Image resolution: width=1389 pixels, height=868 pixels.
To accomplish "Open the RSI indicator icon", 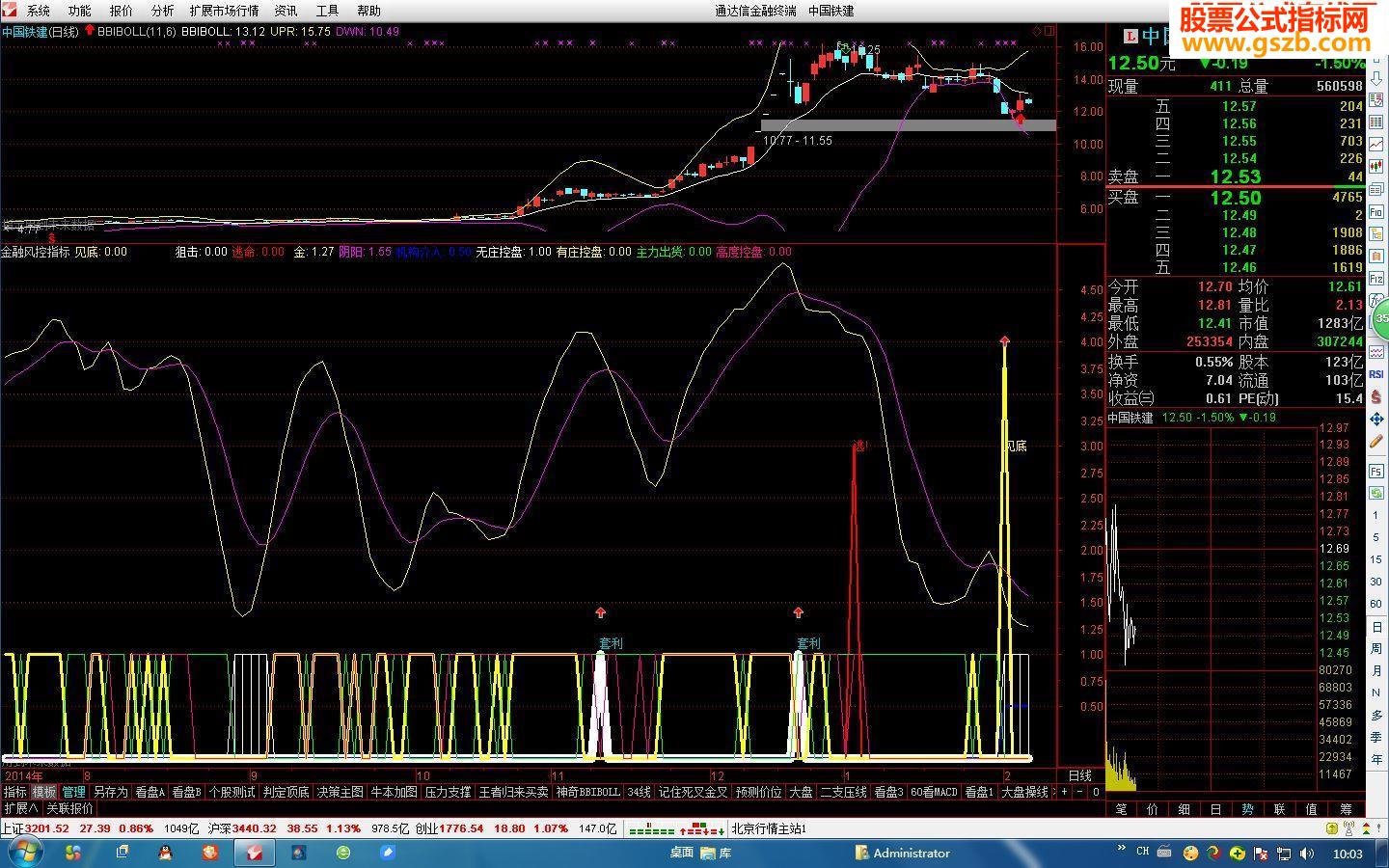I will click(1376, 374).
